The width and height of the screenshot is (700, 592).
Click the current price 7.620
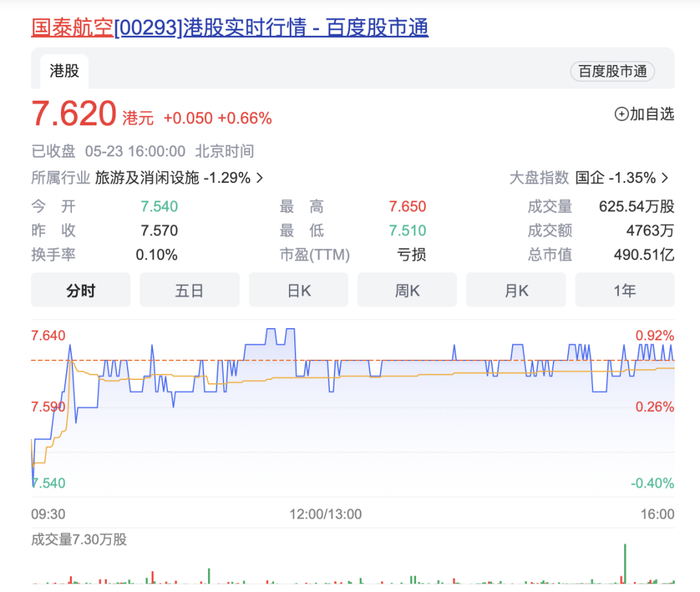click(74, 114)
